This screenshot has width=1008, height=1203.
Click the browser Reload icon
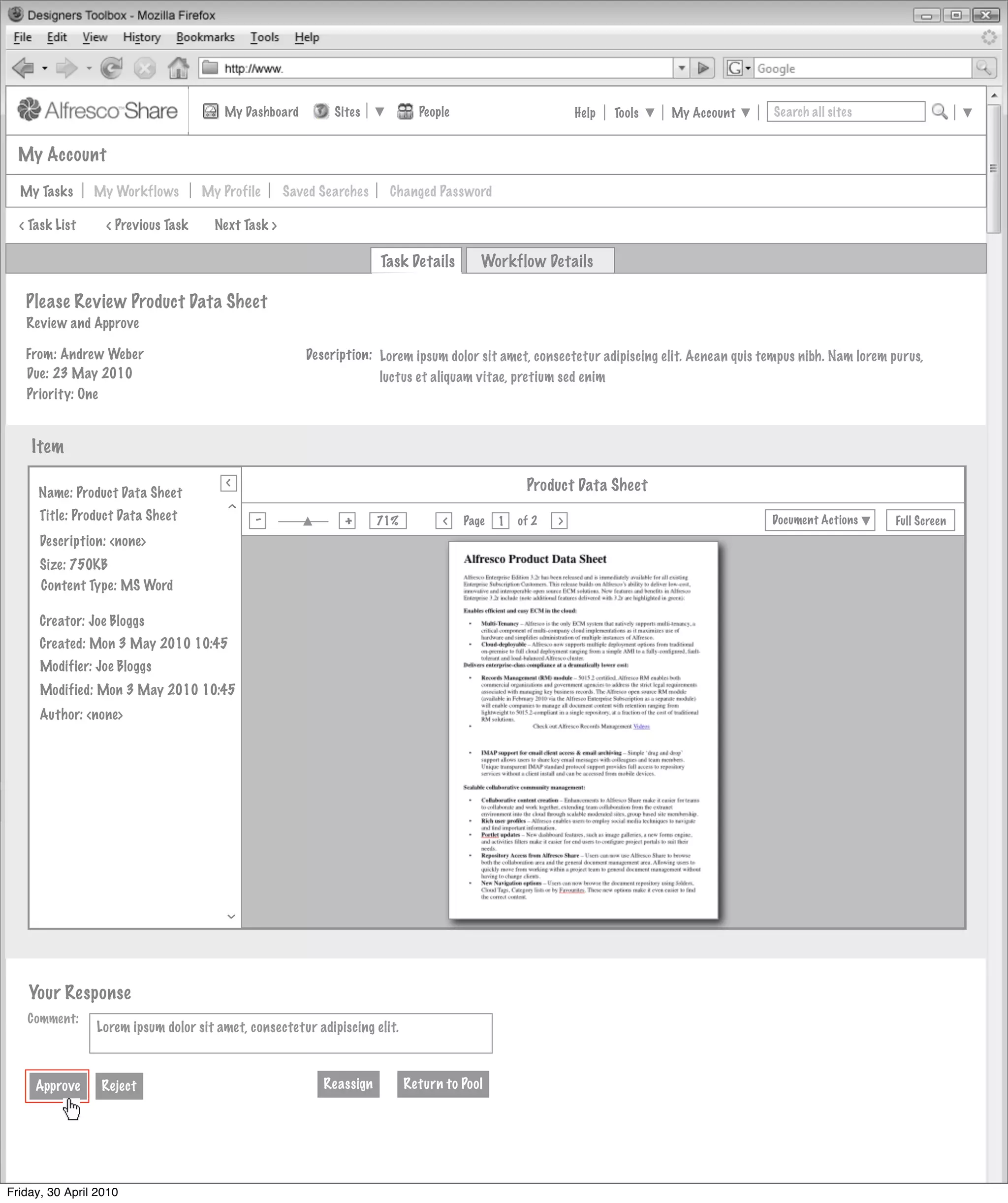coord(111,68)
